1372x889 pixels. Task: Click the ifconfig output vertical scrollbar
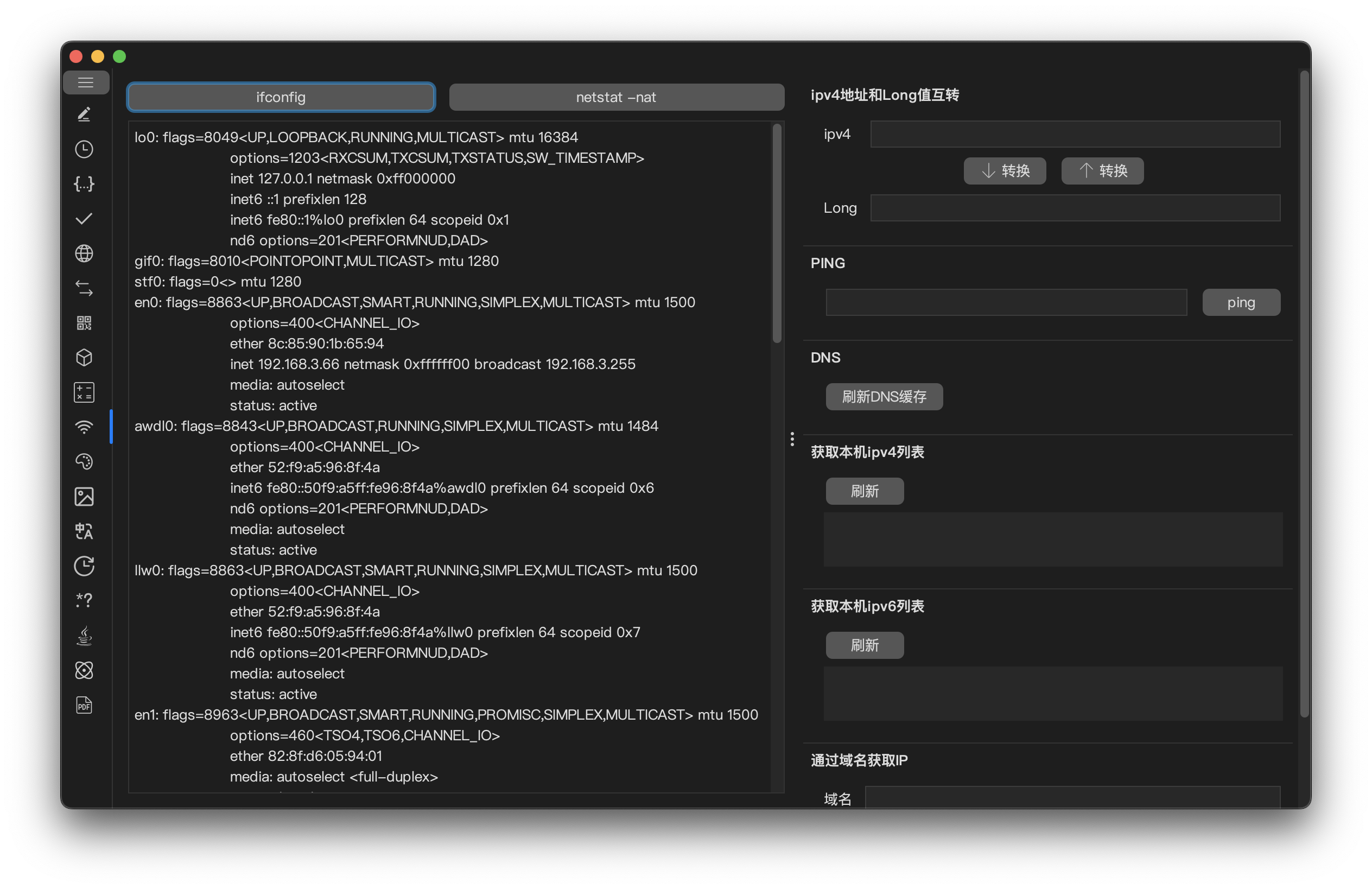[x=777, y=233]
